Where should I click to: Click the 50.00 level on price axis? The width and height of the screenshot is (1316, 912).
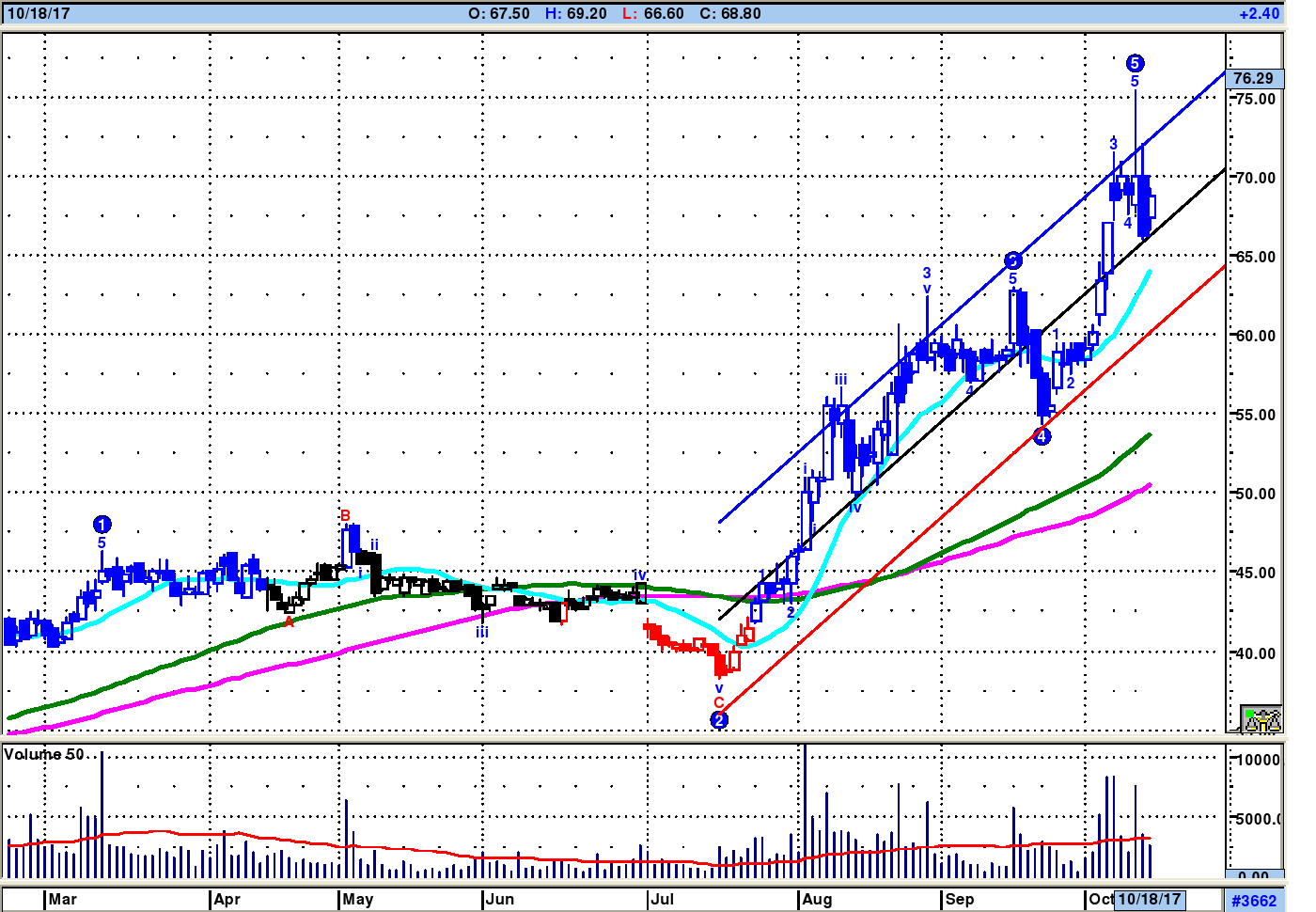pyautogui.click(x=1255, y=494)
